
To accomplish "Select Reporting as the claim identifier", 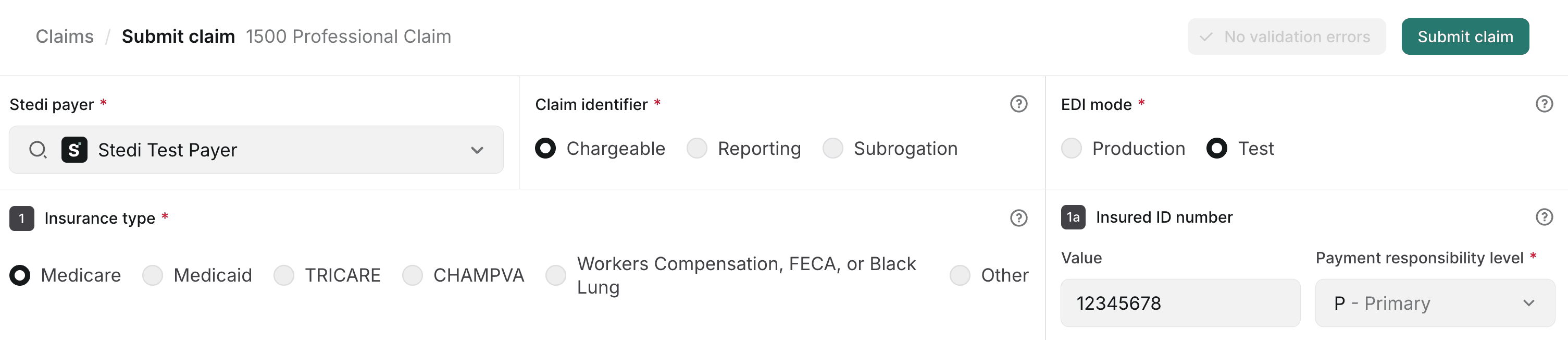I will click(697, 148).
